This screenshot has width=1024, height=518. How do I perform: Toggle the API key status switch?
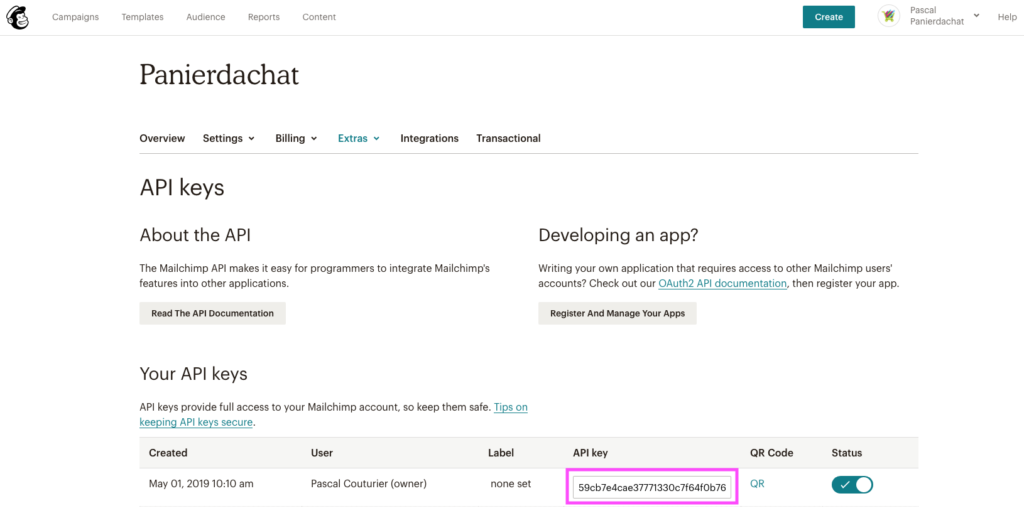click(852, 485)
